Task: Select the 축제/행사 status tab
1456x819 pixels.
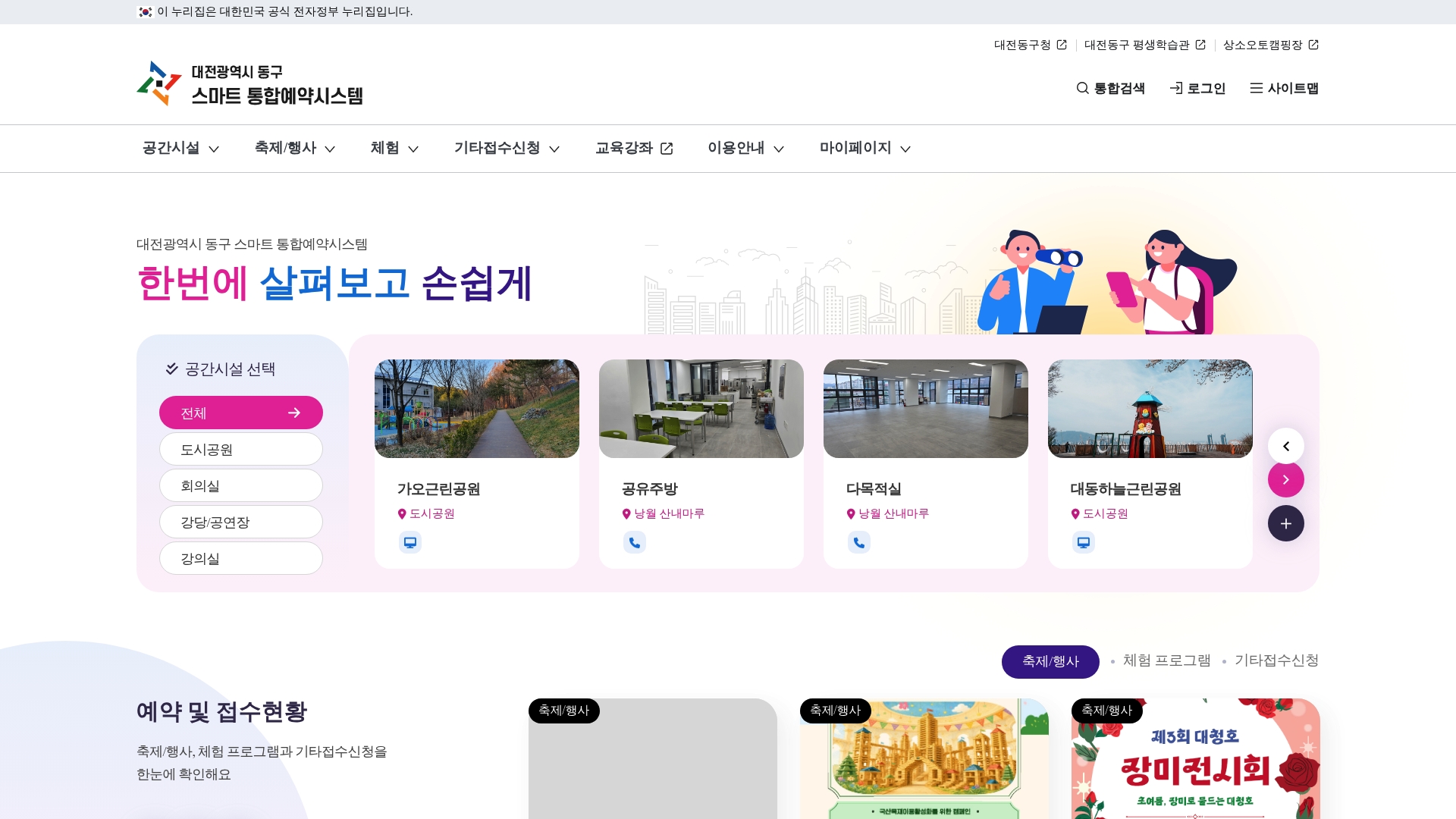Action: 1050,661
